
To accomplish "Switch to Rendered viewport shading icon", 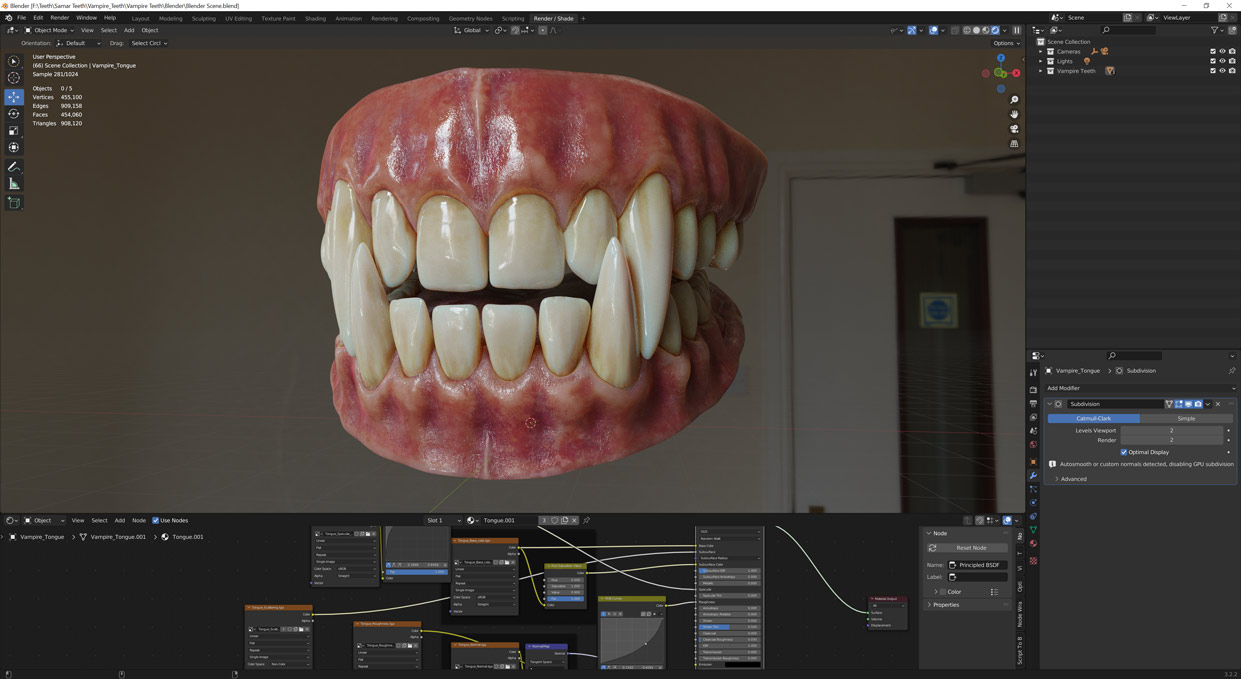I will 994,30.
